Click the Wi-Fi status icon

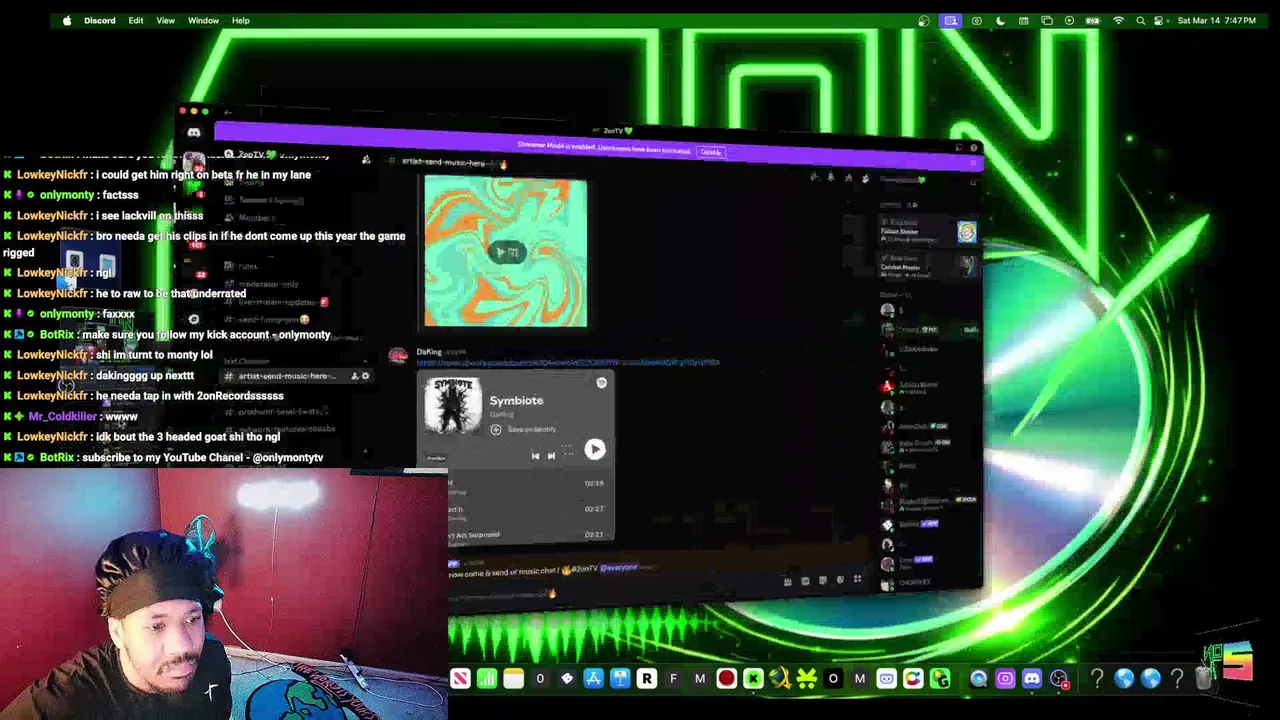[x=1118, y=20]
